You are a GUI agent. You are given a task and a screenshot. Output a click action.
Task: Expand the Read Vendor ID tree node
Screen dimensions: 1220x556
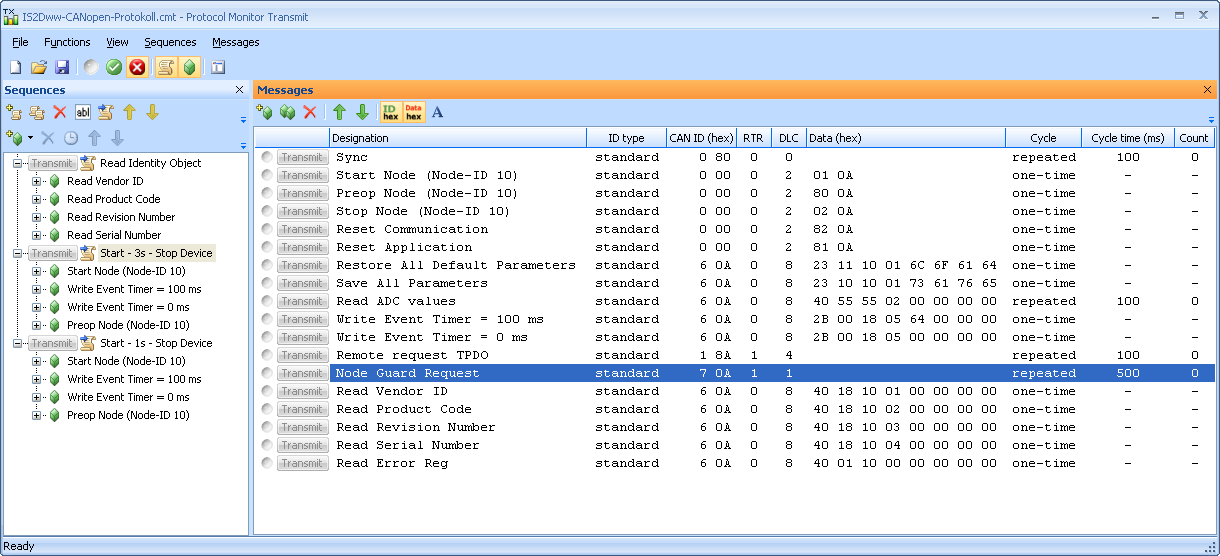[x=37, y=181]
